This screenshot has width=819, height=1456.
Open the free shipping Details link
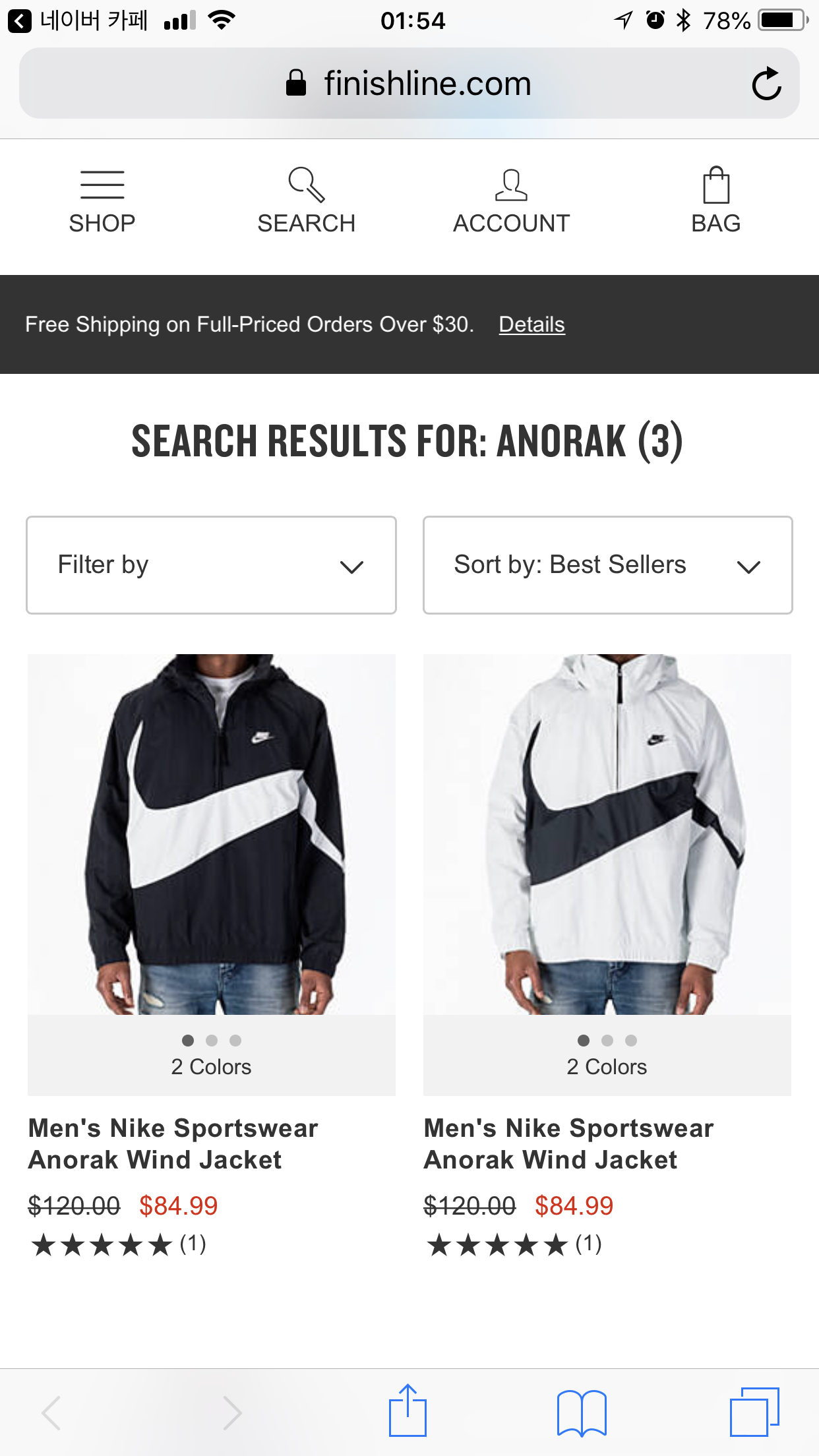(531, 324)
